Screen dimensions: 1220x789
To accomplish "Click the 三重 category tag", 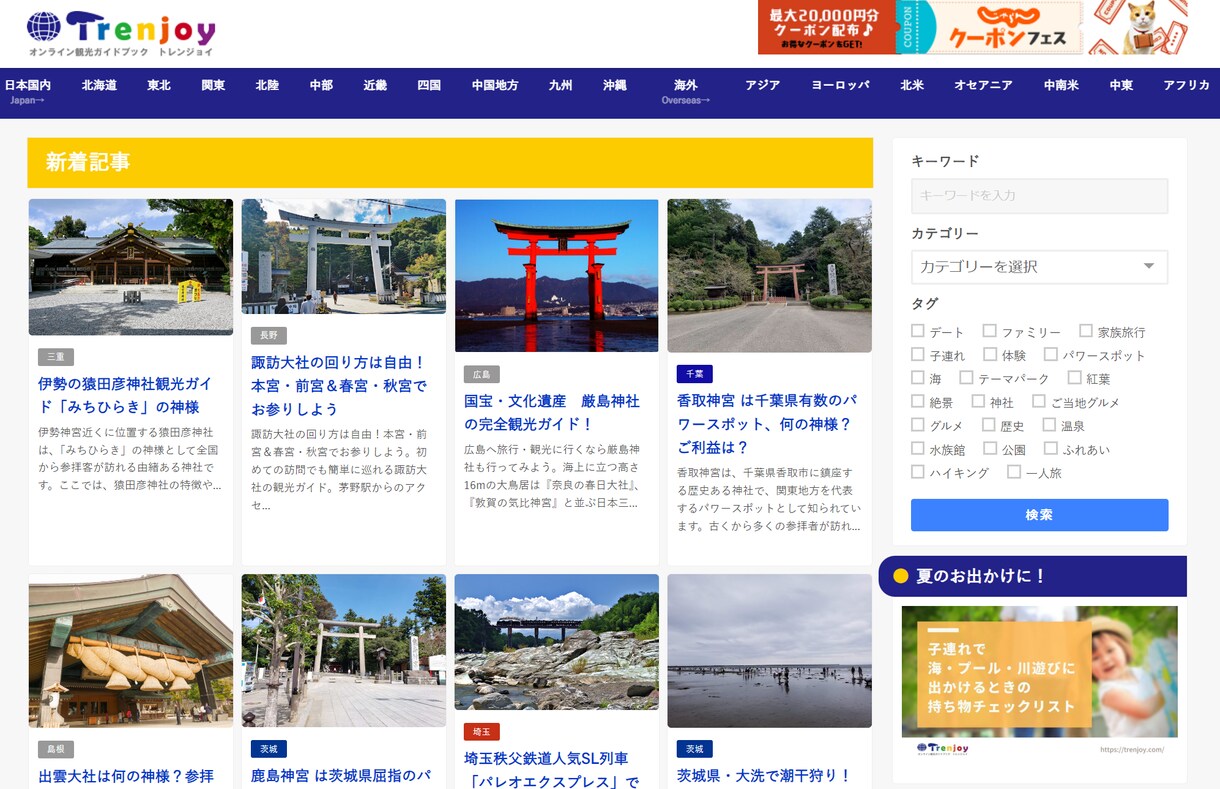I will coord(56,357).
